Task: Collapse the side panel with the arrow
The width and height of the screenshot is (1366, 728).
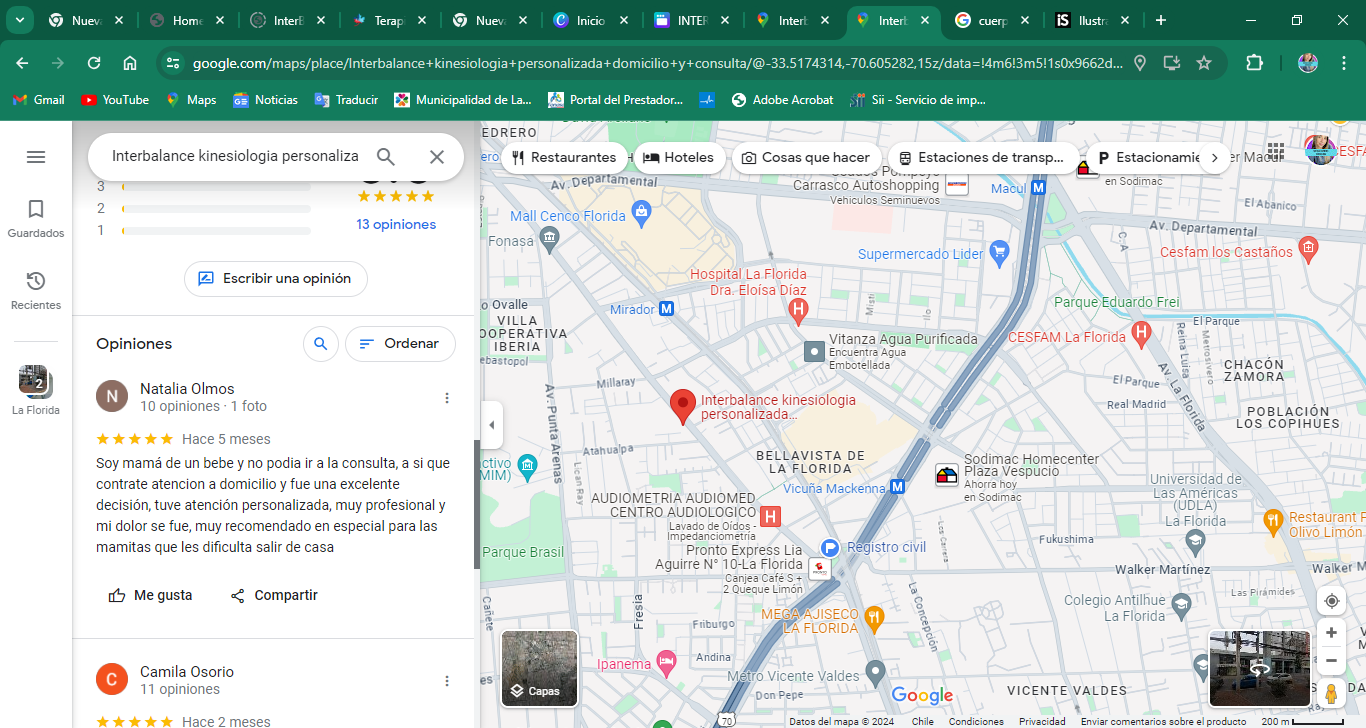Action: point(491,425)
